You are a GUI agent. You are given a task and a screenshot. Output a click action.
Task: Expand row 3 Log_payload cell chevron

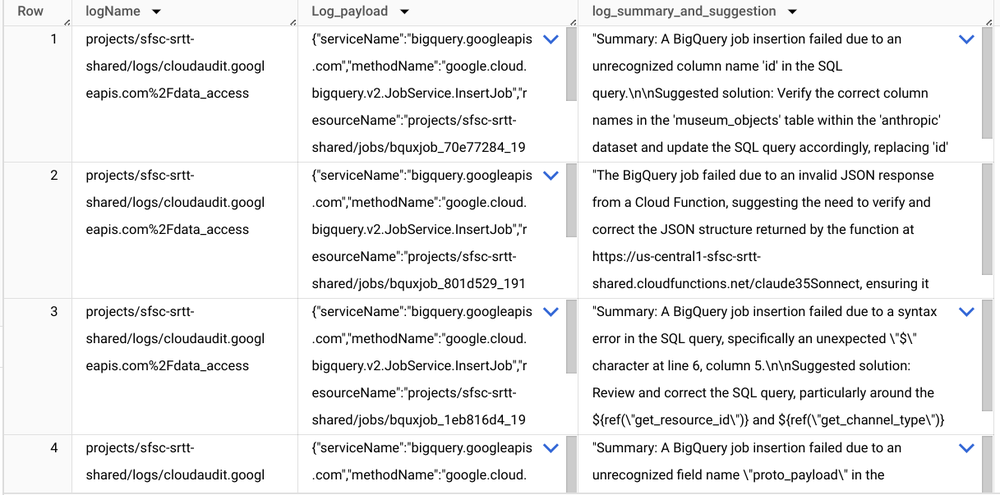(x=550, y=312)
